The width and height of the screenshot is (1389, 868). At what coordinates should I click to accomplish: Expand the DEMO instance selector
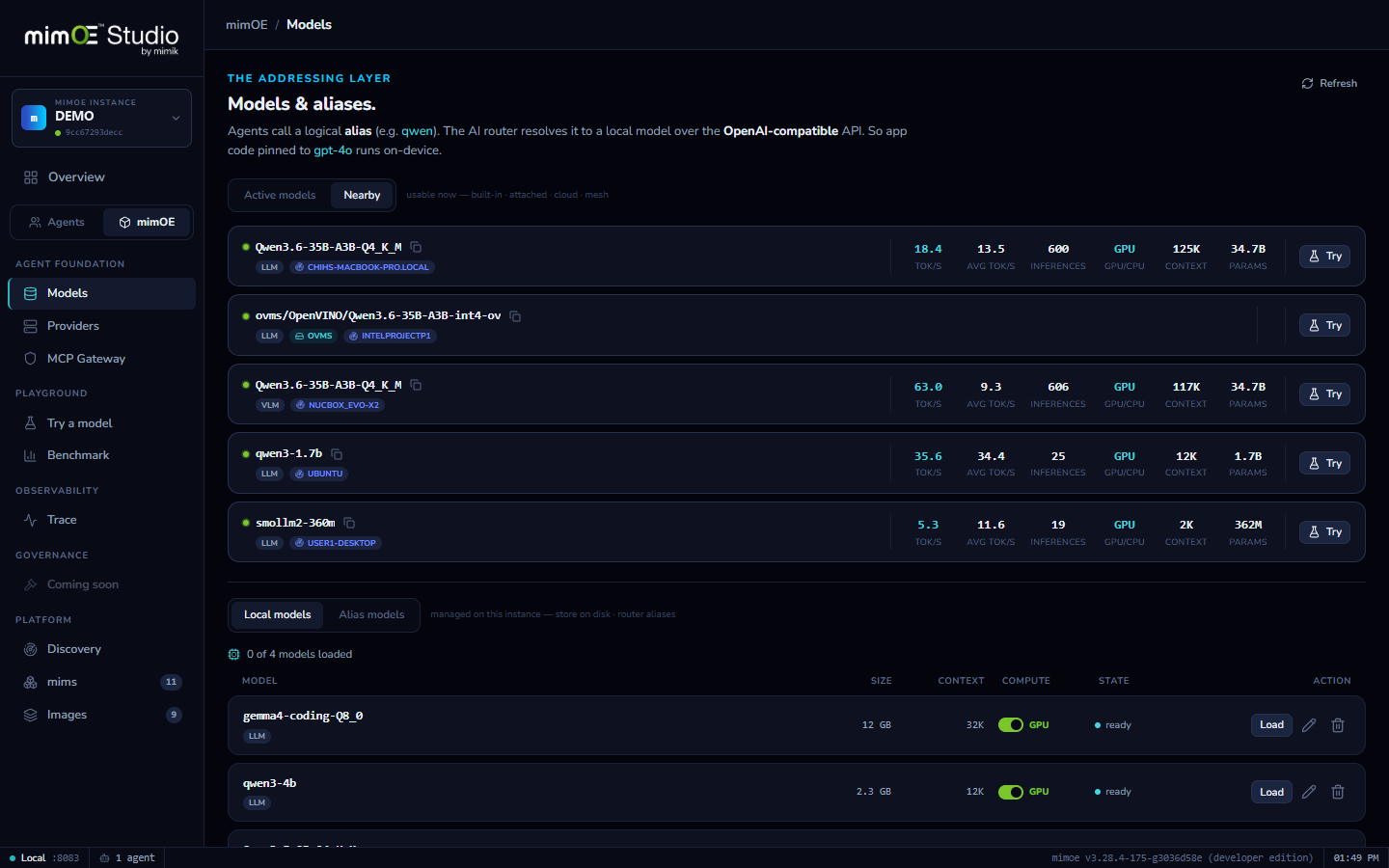point(101,118)
